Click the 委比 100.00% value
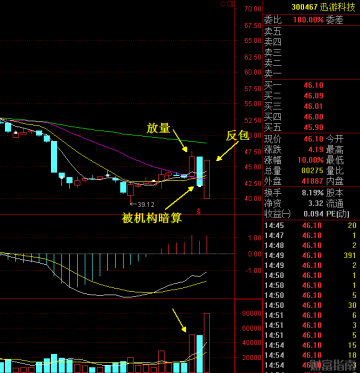 [308, 20]
